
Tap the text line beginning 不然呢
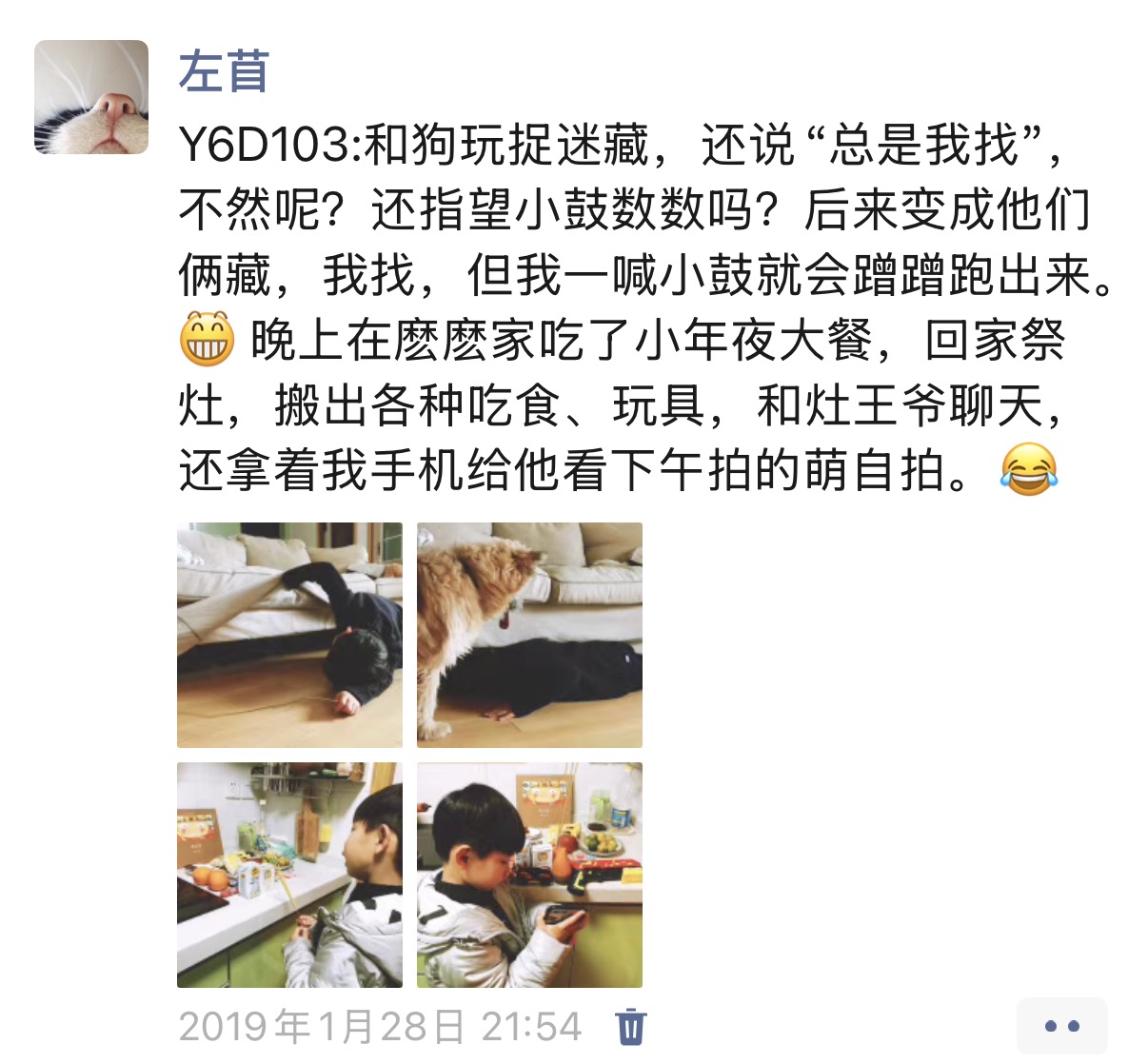(x=635, y=209)
